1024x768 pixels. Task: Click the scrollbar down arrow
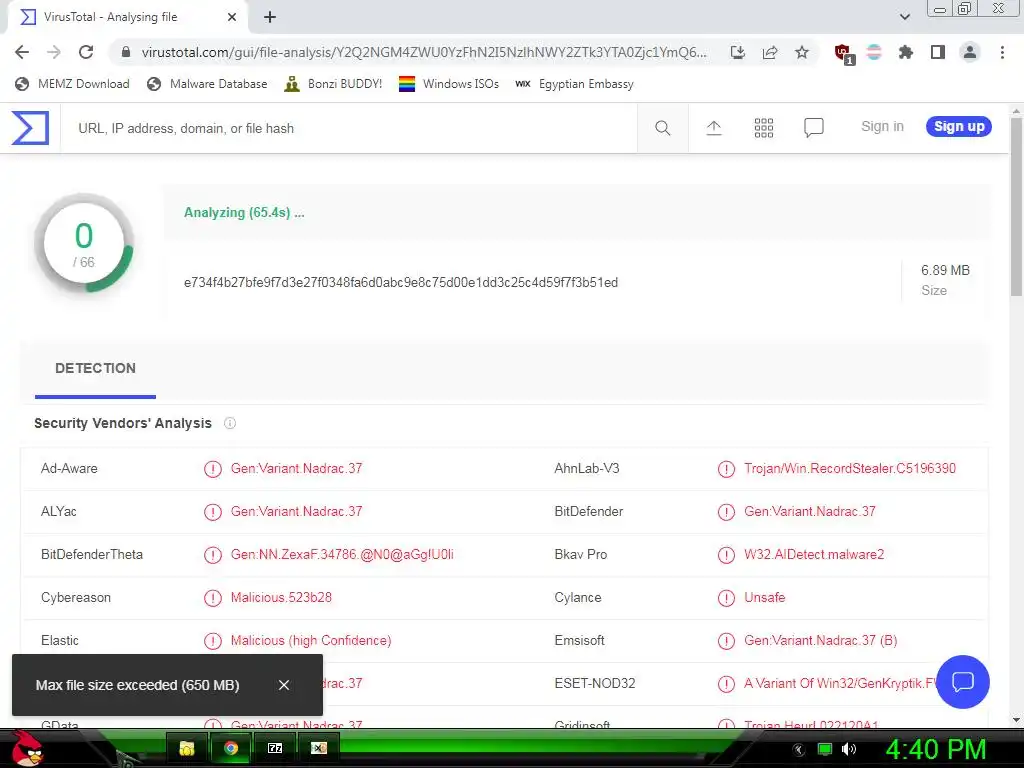pos(1016,720)
